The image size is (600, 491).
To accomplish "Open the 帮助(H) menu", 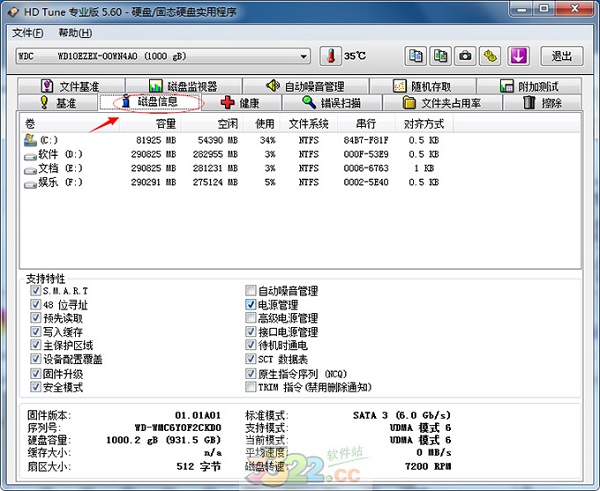I will click(x=74, y=33).
